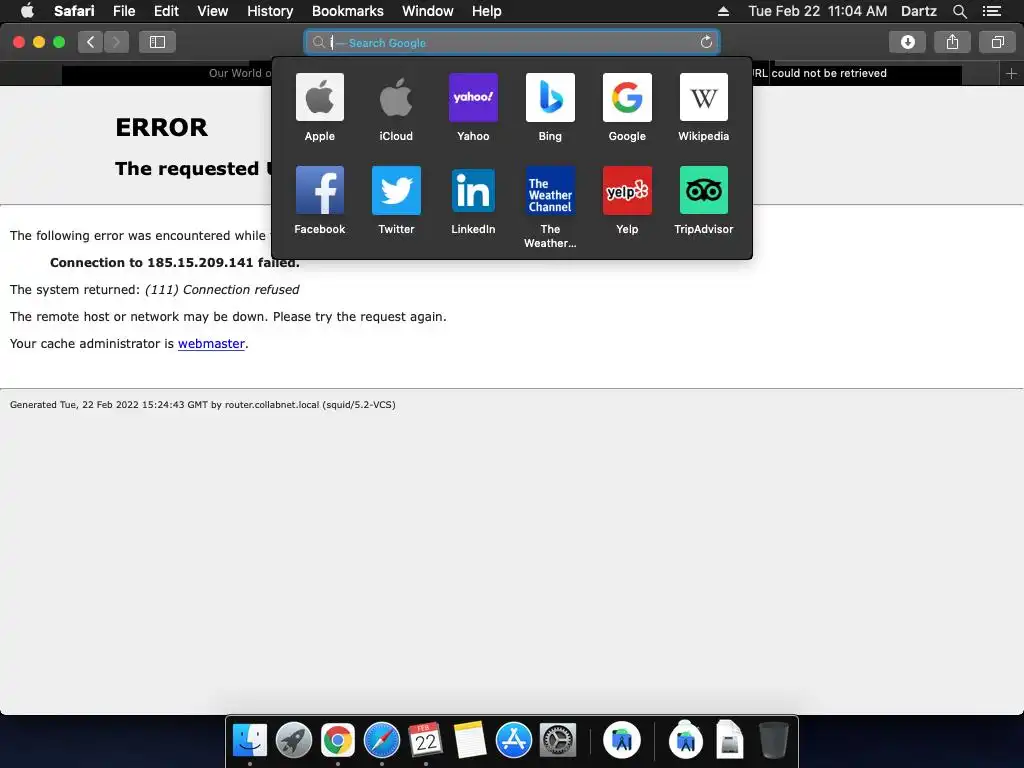Image resolution: width=1024 pixels, height=768 pixels.
Task: Click the Dartz user name in menu bar
Action: (918, 11)
